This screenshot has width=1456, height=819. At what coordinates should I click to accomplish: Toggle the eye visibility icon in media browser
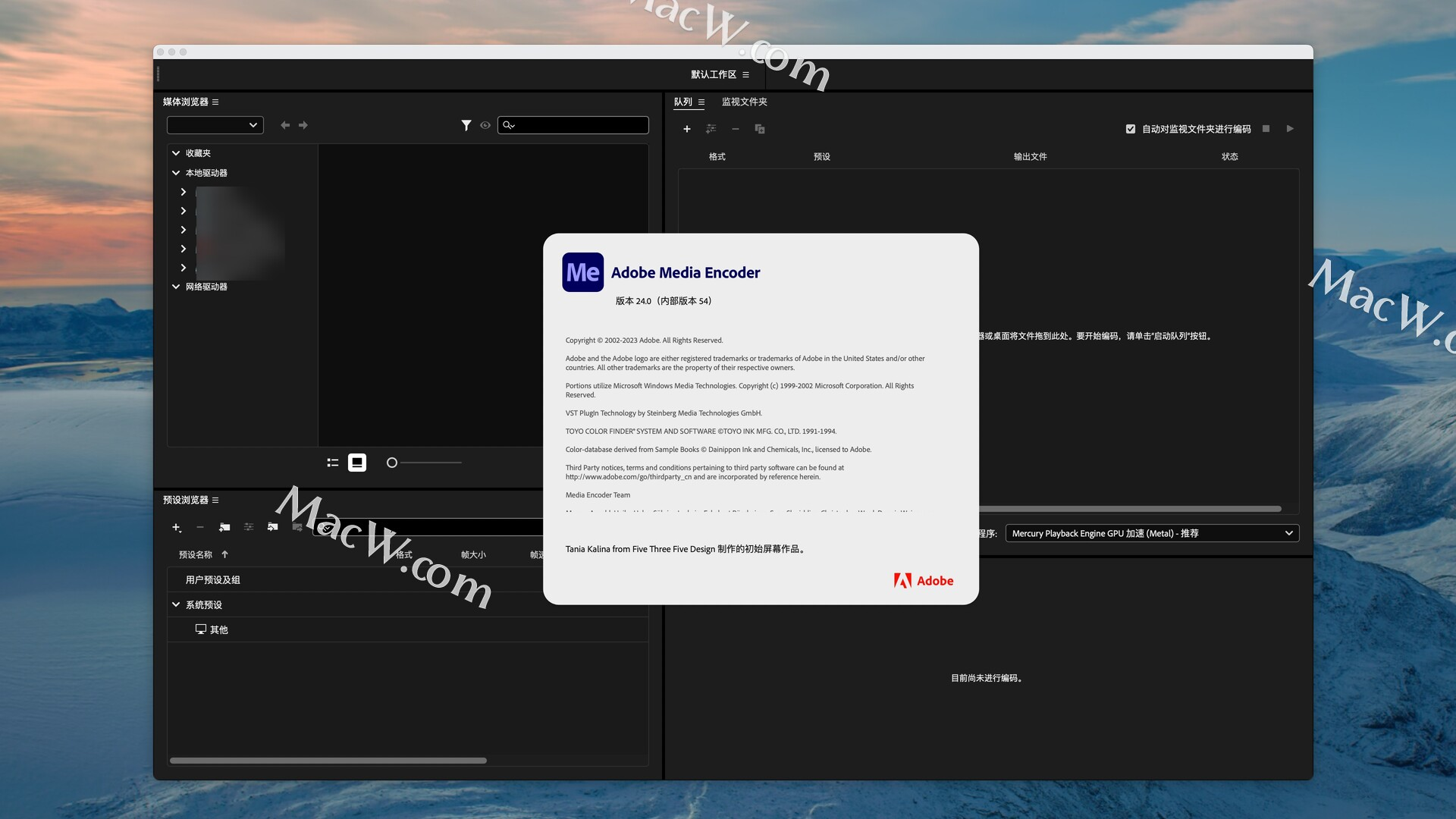pos(485,125)
